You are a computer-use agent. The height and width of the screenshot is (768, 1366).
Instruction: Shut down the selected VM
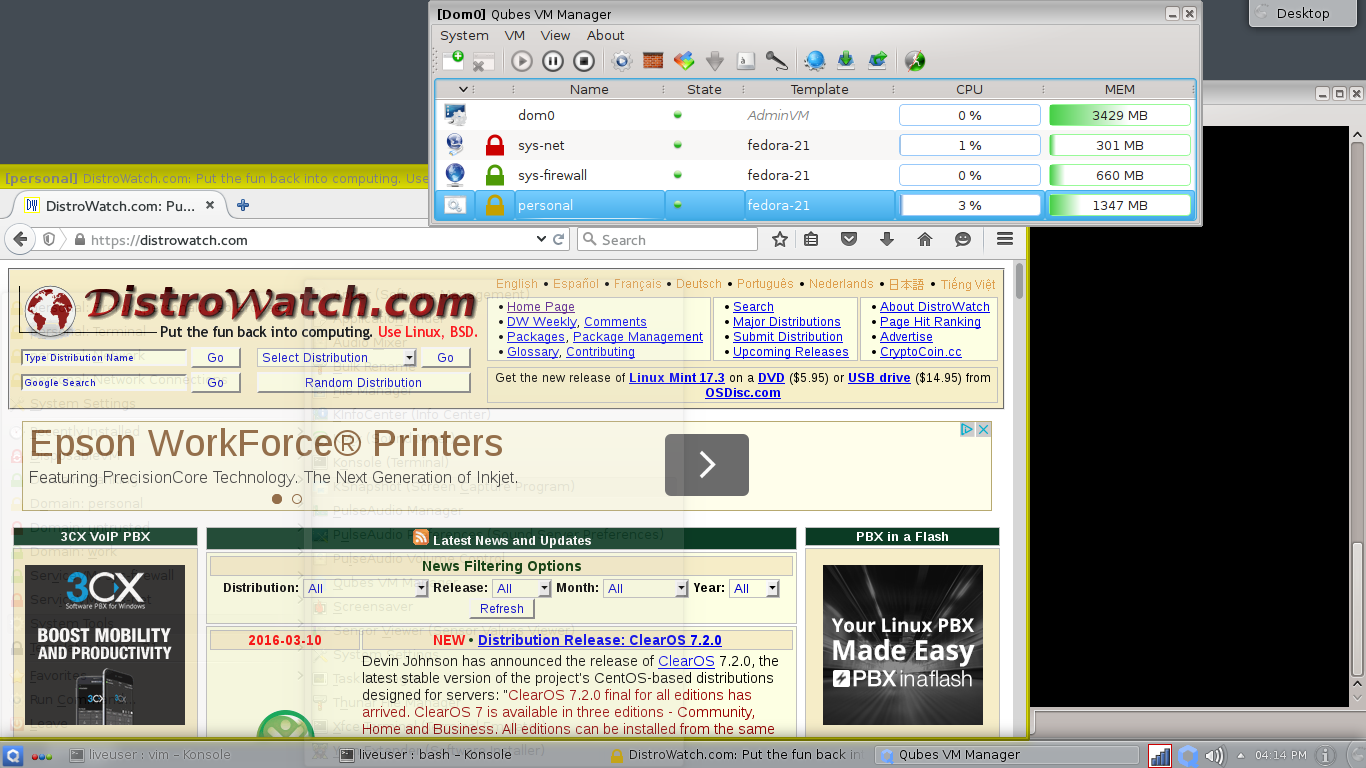pyautogui.click(x=584, y=61)
